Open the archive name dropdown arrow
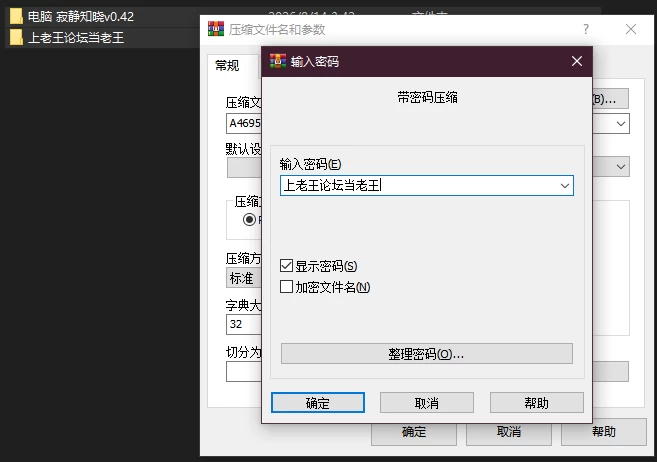 621,124
